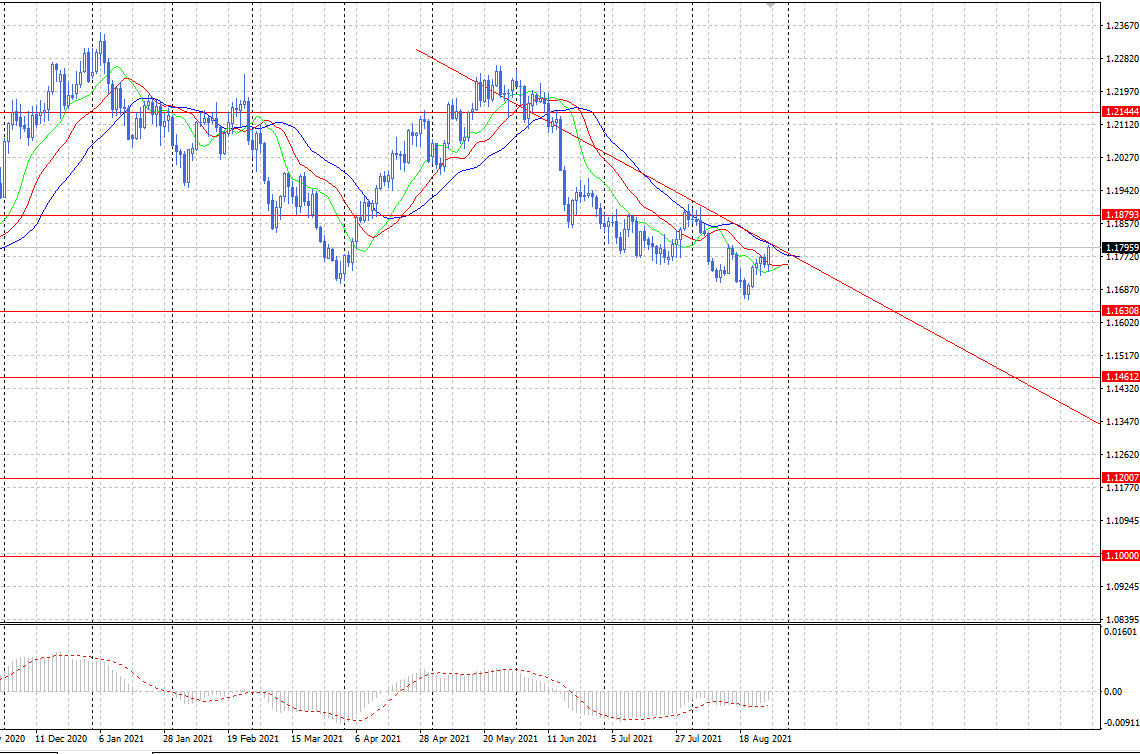Click the 1.20270 price scale label
1140x754 pixels.
coord(1122,158)
